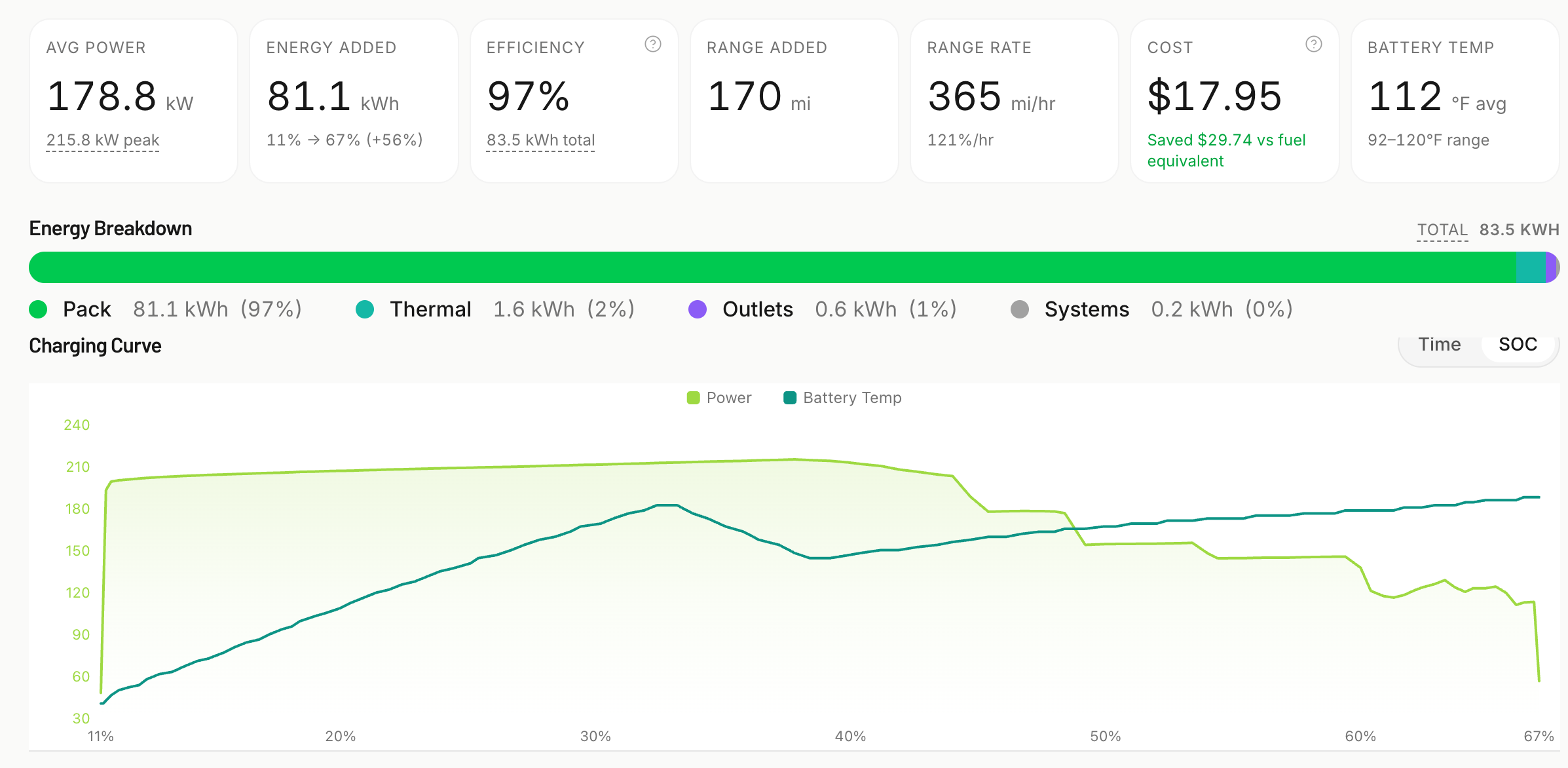Image resolution: width=1568 pixels, height=768 pixels.
Task: Click the '81.1' energy added value
Action: [x=309, y=96]
